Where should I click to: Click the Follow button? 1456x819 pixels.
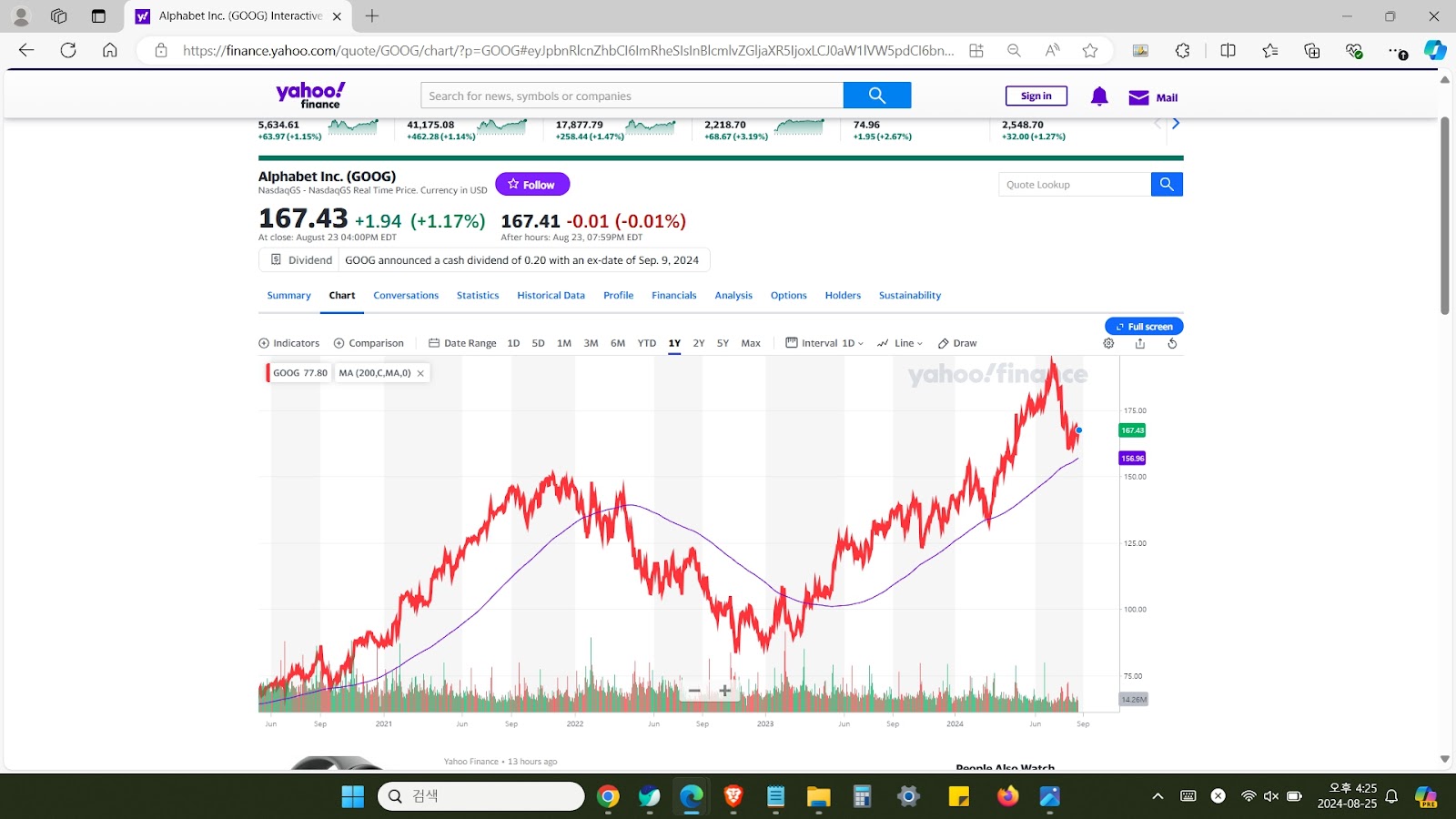532,185
